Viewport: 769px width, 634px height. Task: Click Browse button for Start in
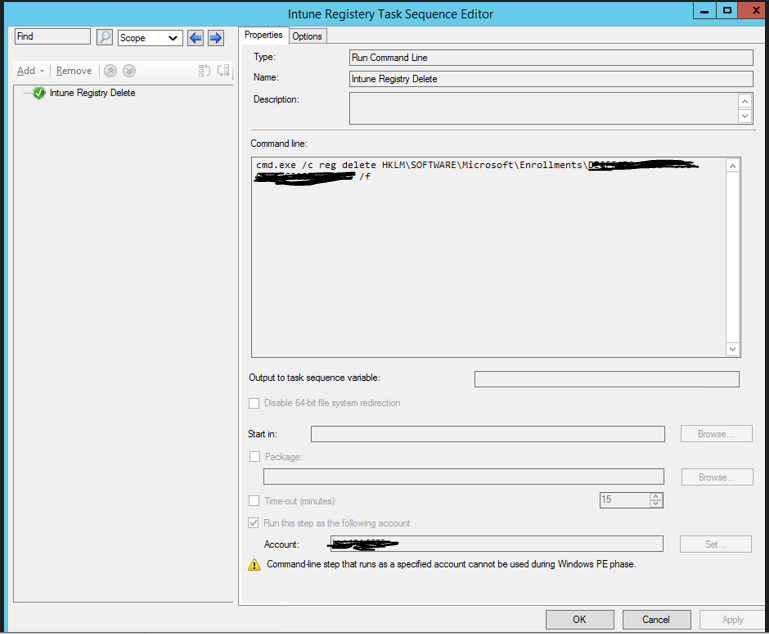(x=716, y=434)
